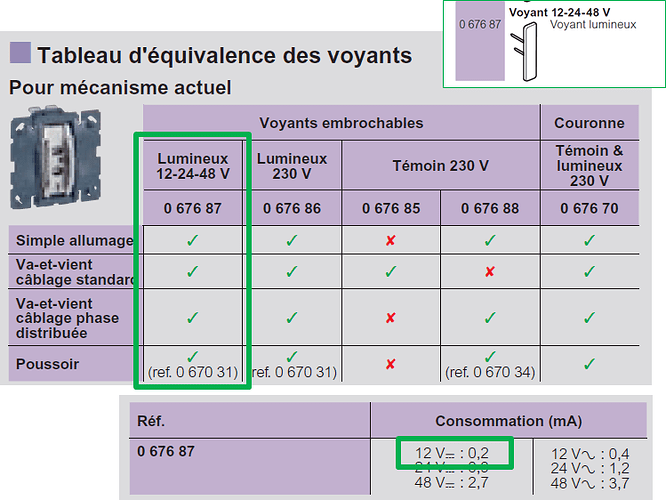Select the Voyants embrochables header

click(x=341, y=123)
